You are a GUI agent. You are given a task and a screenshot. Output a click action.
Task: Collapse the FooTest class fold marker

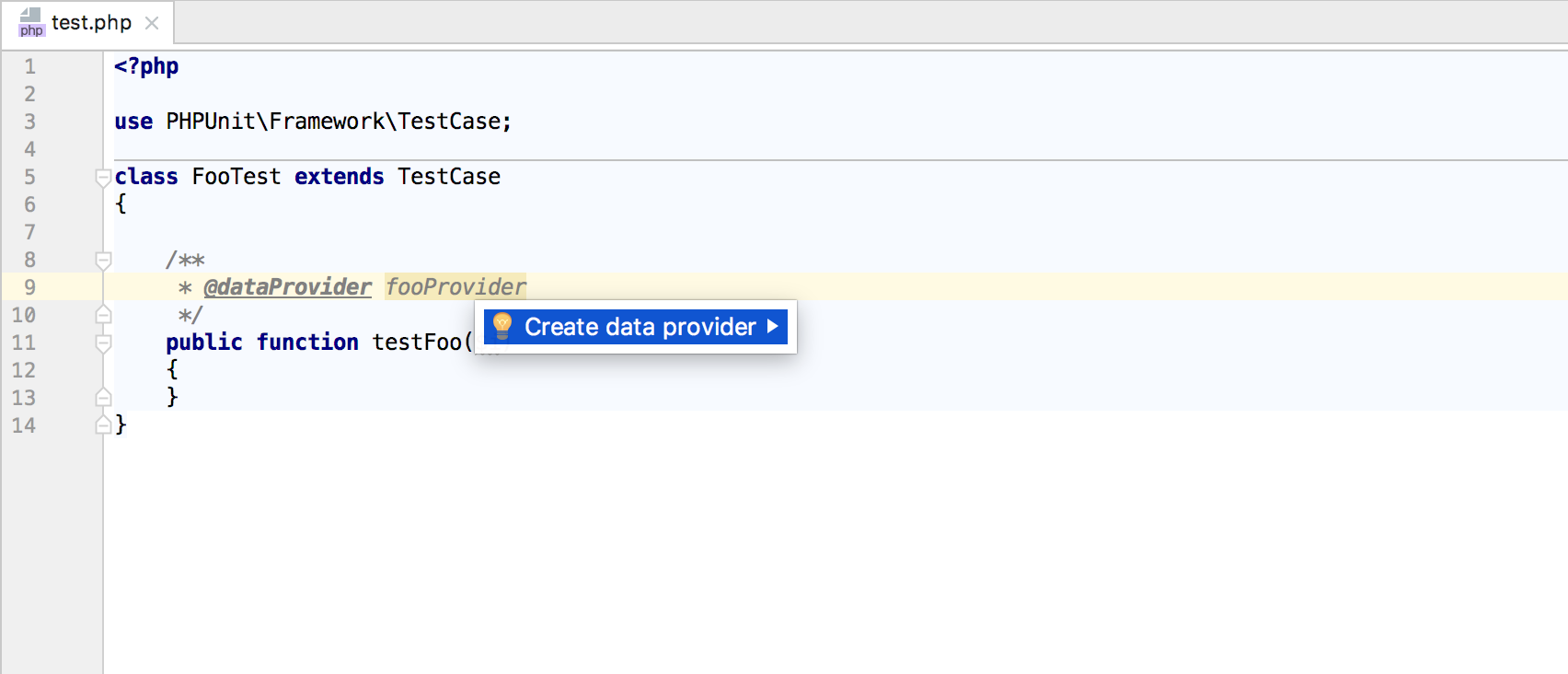click(103, 177)
